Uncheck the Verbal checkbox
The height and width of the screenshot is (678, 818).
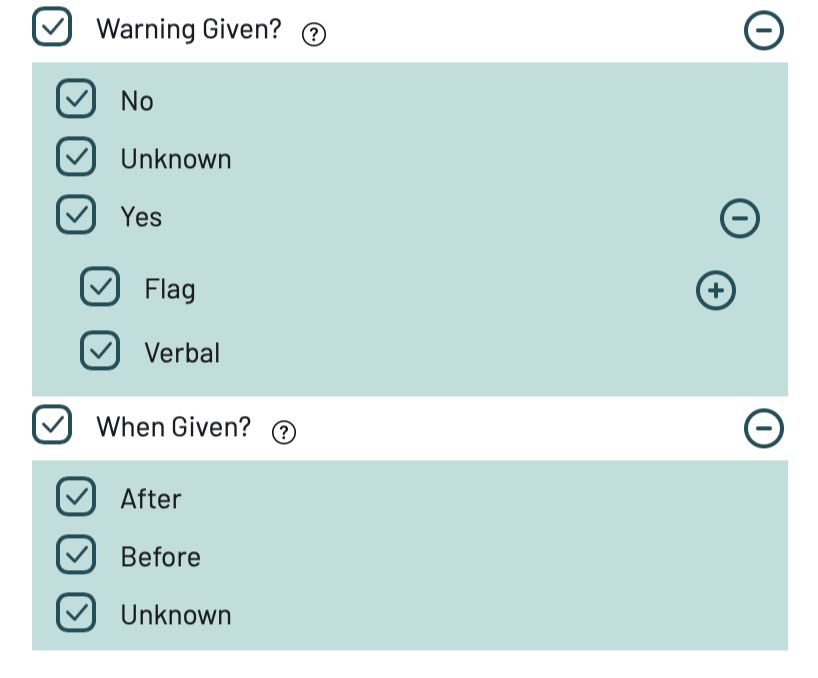100,350
